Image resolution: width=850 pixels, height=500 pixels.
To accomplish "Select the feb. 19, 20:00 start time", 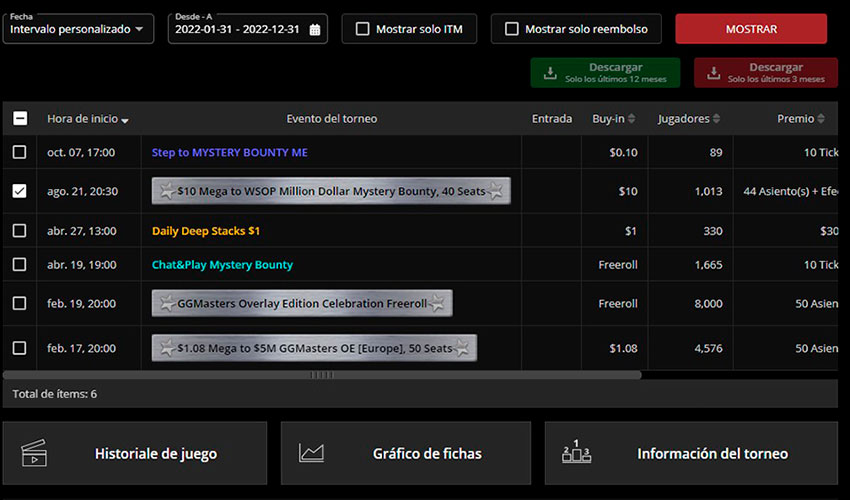I will [x=81, y=304].
